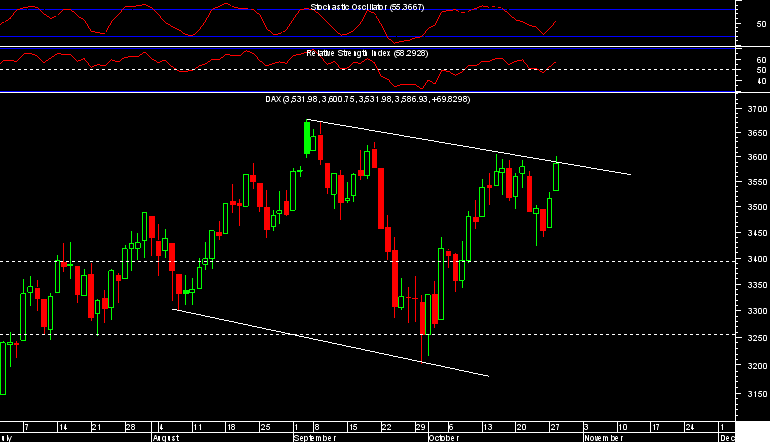Click the dashed horizontal line at 3400
Image resolution: width=770 pixels, height=442 pixels.
(367, 261)
